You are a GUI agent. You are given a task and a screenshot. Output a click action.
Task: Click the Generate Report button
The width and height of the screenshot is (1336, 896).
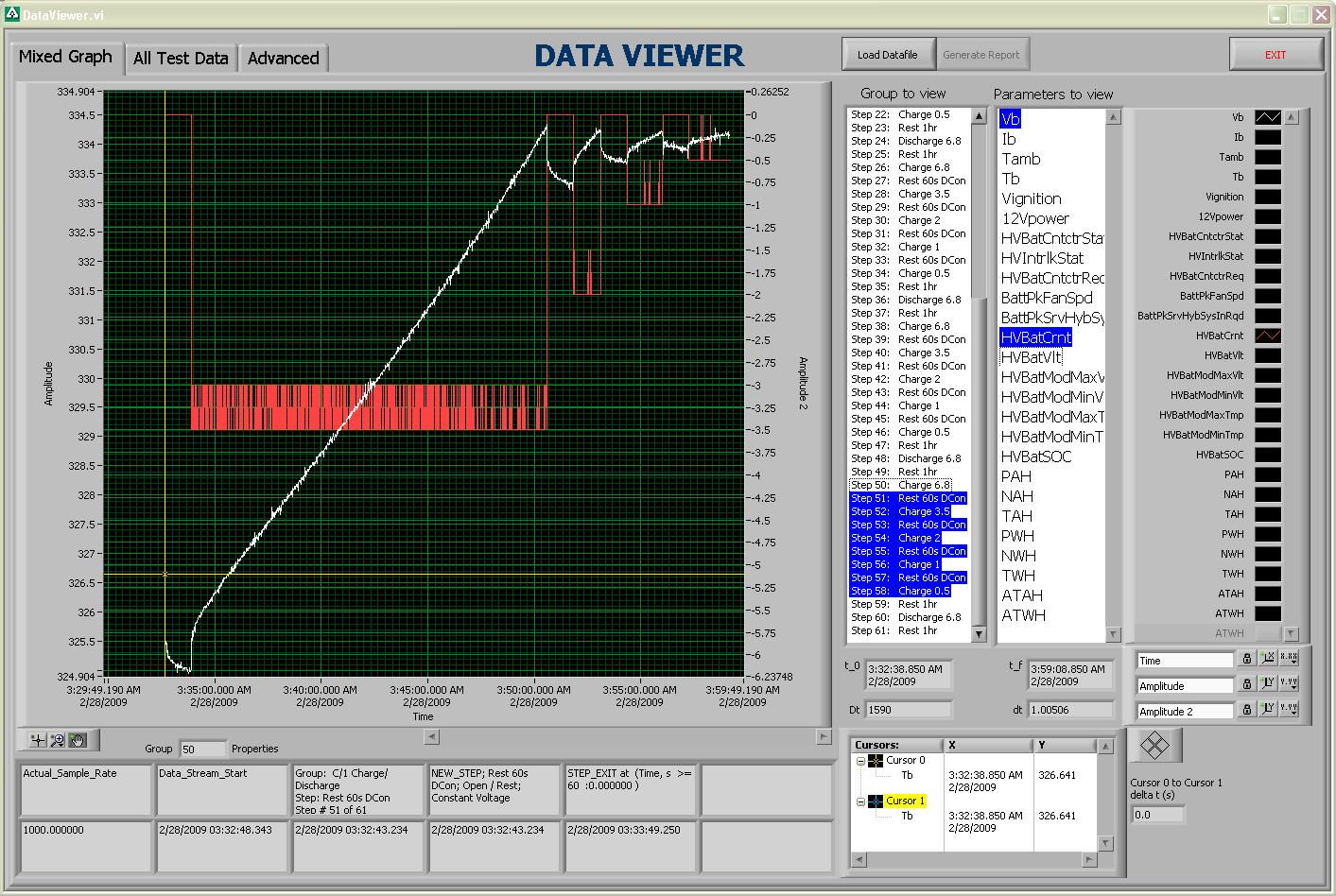[981, 55]
